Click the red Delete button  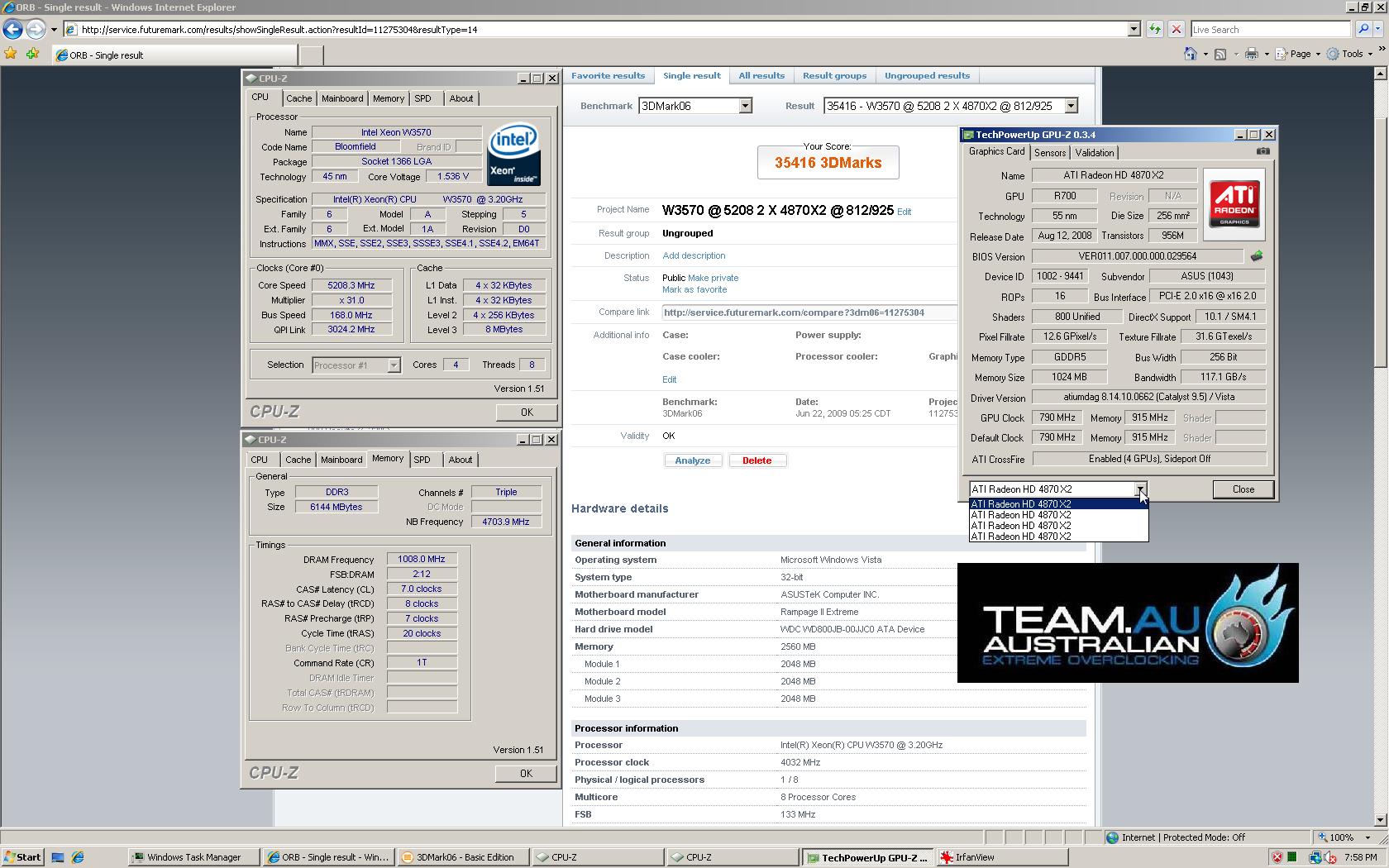pos(757,460)
